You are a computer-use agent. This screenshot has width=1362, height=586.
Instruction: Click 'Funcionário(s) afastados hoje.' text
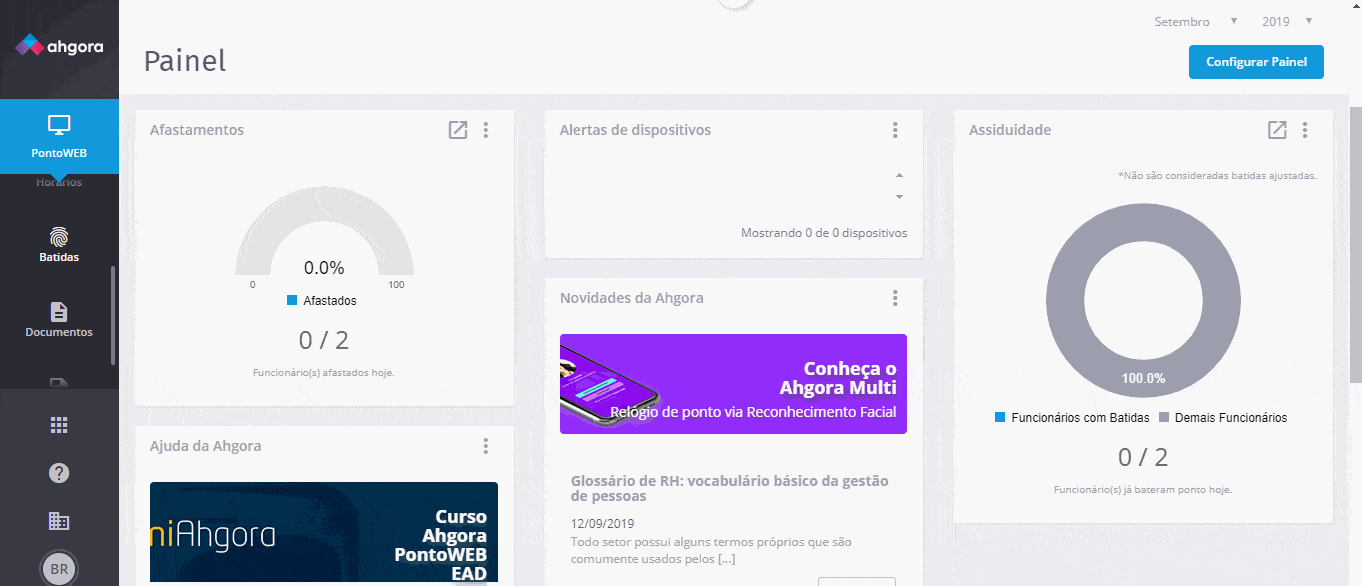324,372
